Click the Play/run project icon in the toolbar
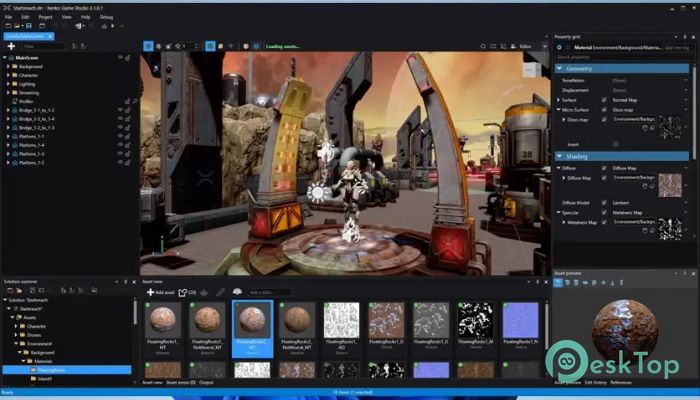Screen dimensions: 700x400 tap(112, 26)
